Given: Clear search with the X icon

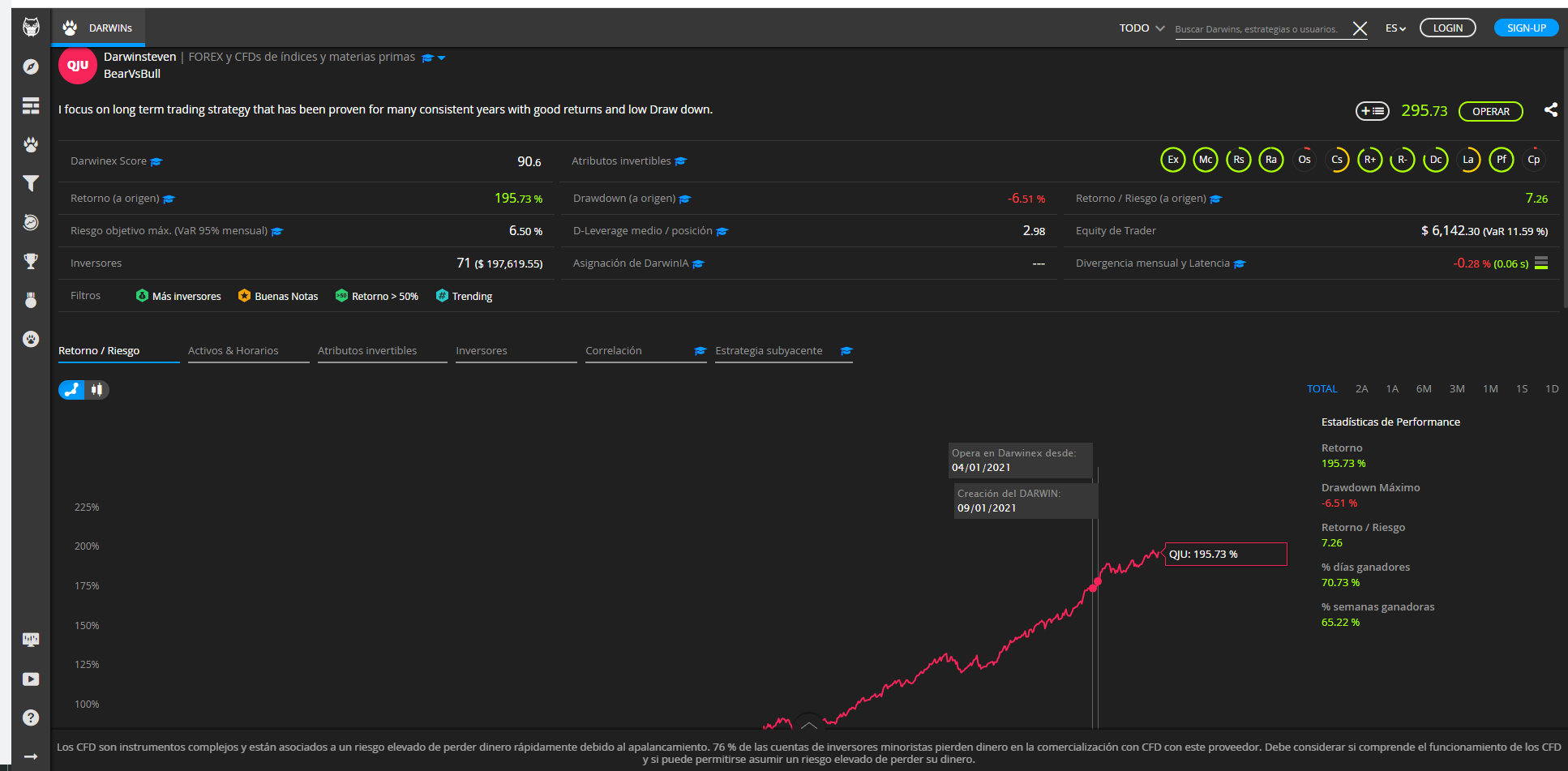Looking at the screenshot, I should (x=1360, y=29).
